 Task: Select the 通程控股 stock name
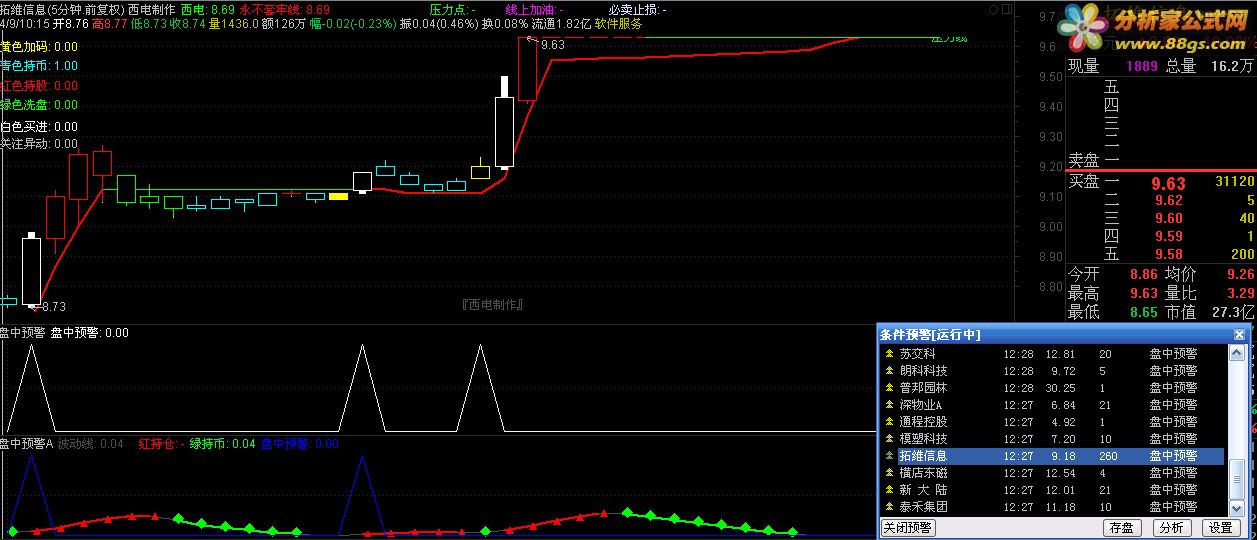[x=923, y=421]
